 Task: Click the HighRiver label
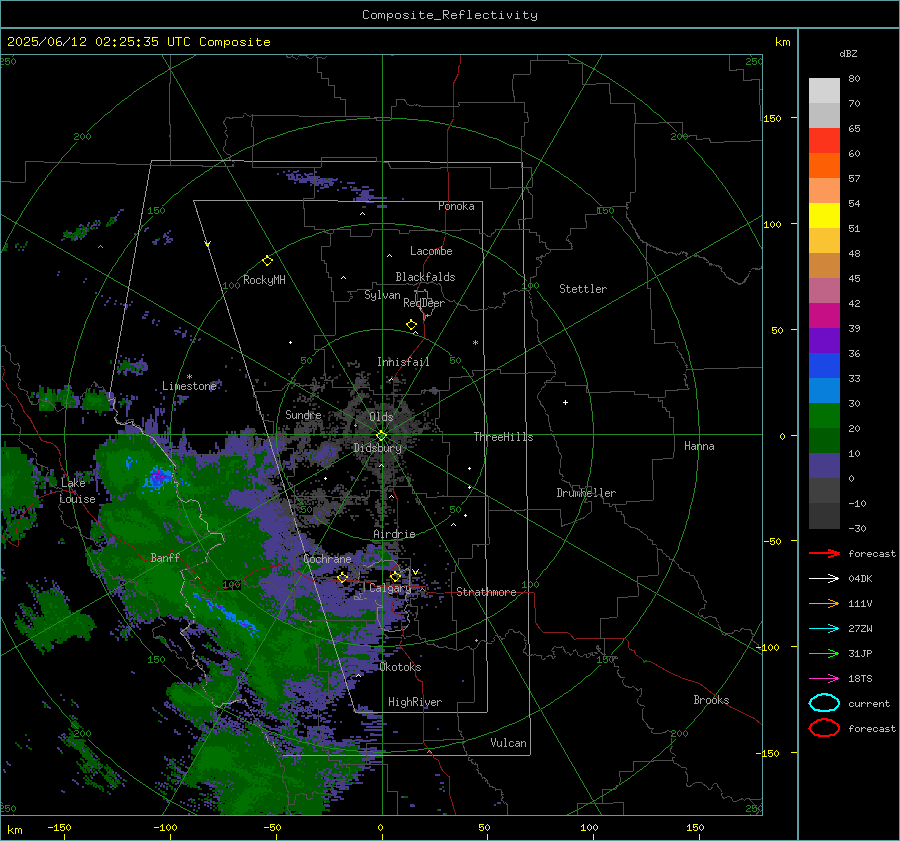[x=415, y=702]
